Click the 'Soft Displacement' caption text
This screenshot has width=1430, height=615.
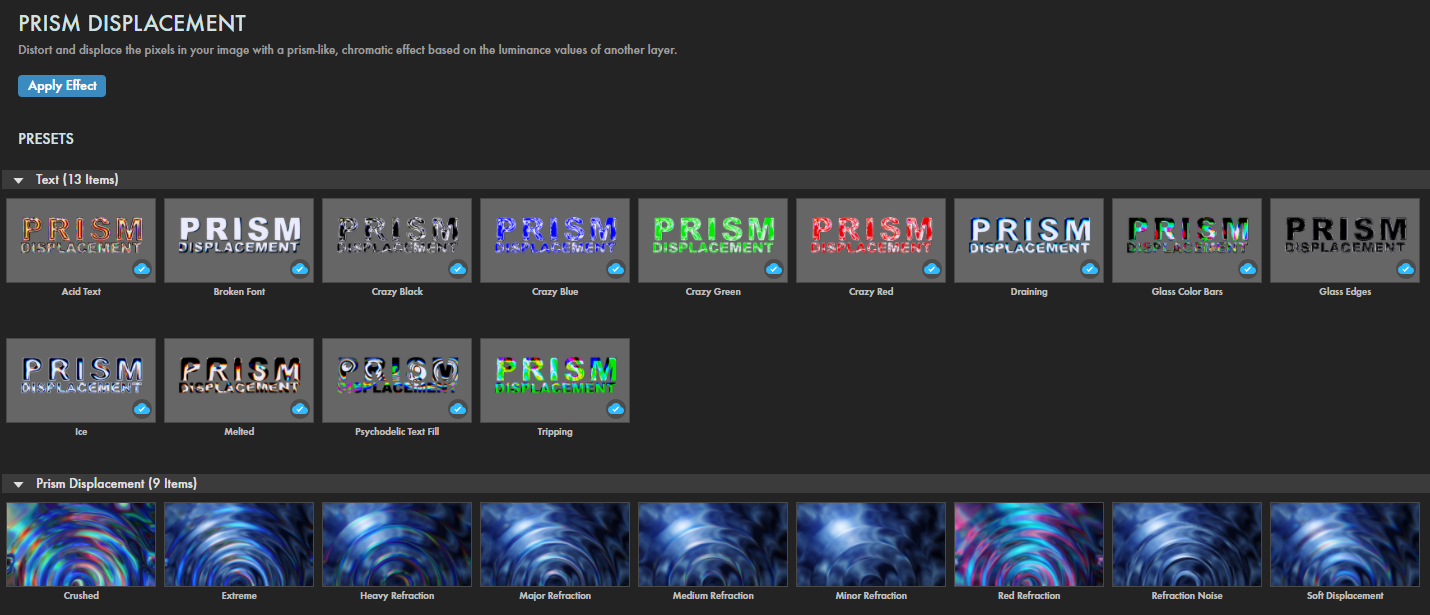coord(1345,596)
